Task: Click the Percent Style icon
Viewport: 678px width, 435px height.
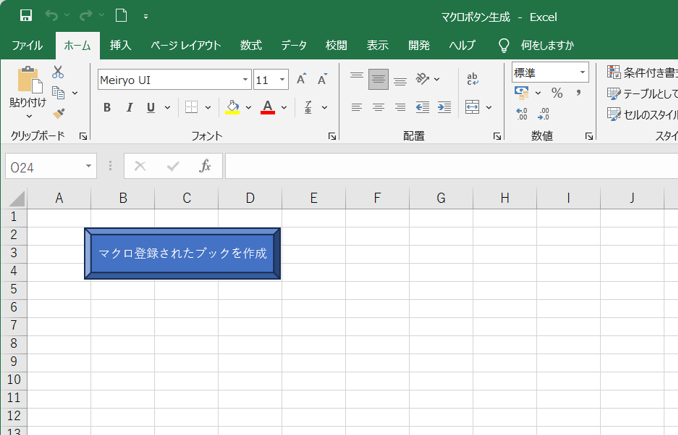Action: (557, 93)
